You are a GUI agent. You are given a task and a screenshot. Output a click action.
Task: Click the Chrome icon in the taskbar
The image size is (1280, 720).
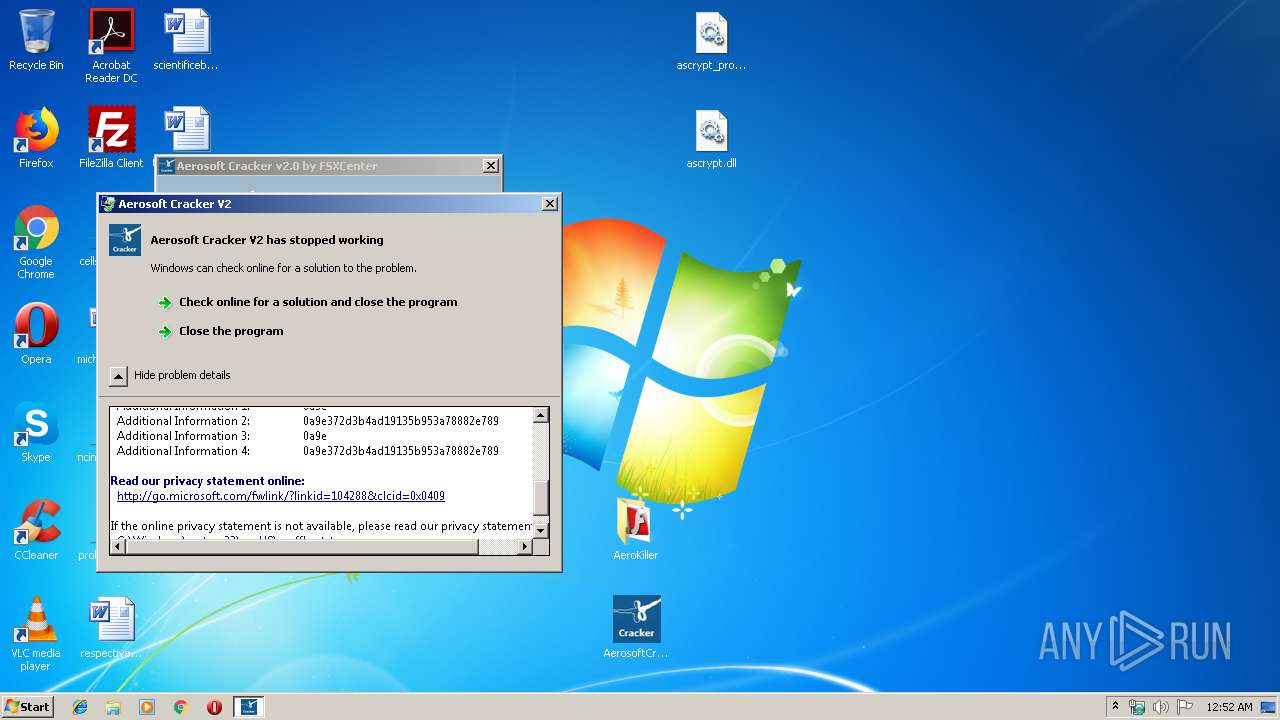pos(181,707)
